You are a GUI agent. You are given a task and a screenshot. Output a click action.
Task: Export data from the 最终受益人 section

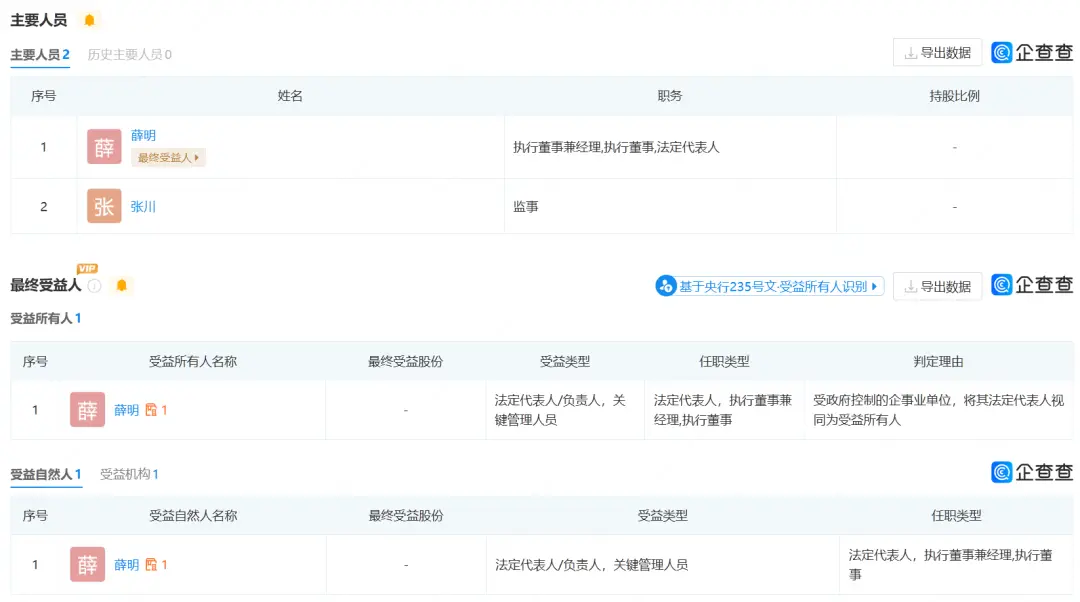coord(937,287)
